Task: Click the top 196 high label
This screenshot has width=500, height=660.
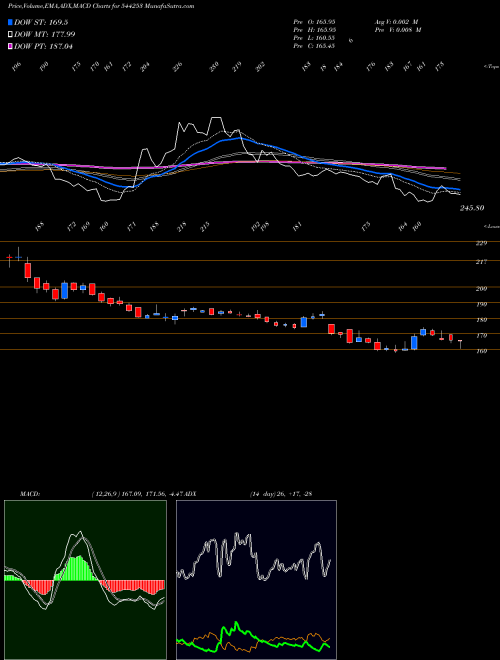Action: click(x=17, y=67)
